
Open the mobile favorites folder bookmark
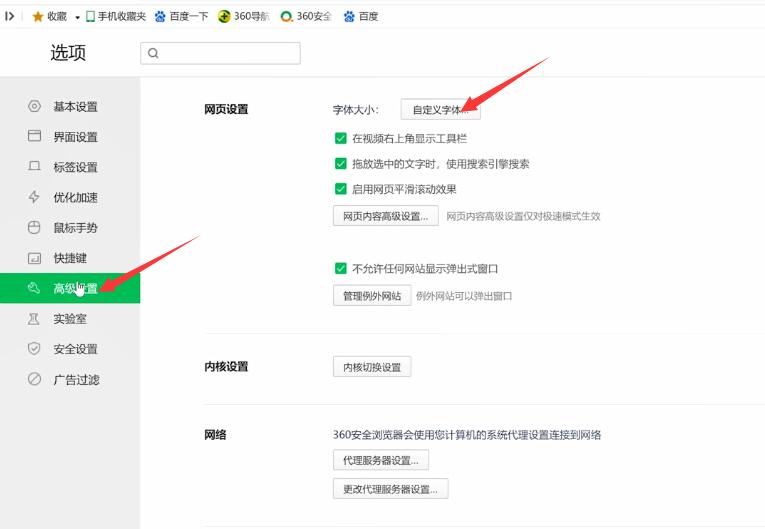pyautogui.click(x=116, y=17)
